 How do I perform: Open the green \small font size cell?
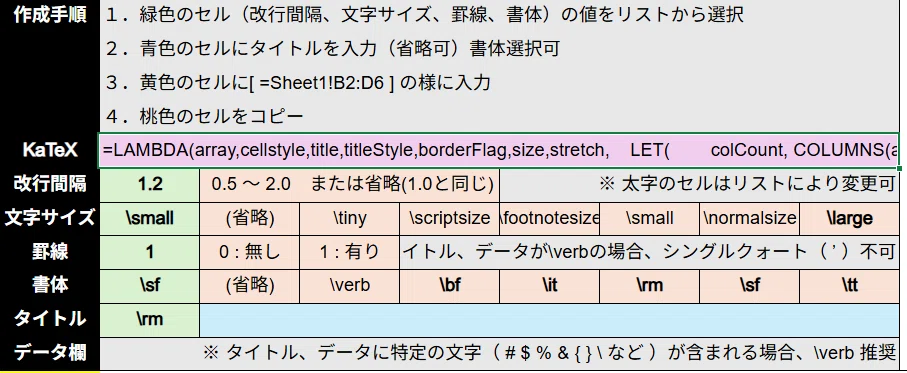[150, 218]
